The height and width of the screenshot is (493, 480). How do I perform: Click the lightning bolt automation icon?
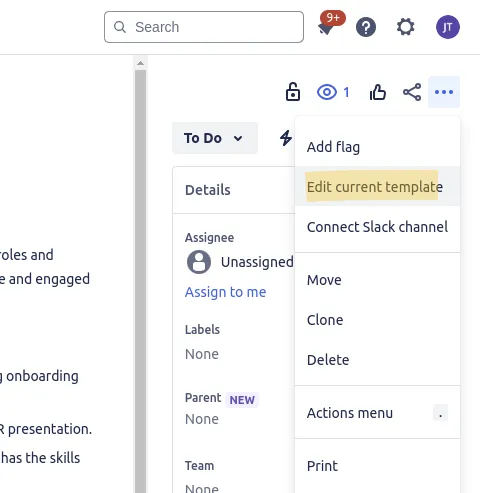pos(286,138)
